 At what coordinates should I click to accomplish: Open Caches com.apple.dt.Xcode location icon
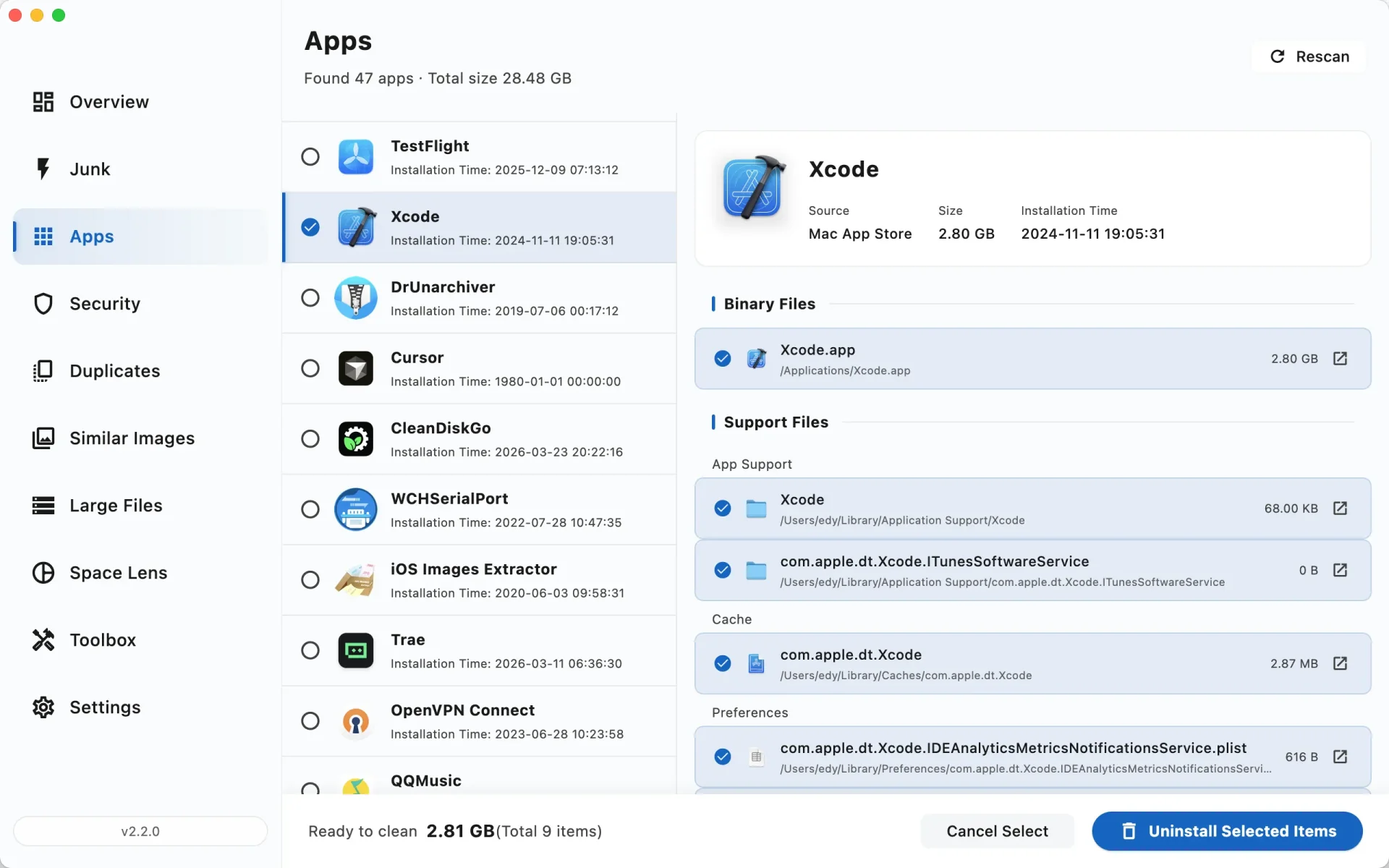[x=1340, y=663]
